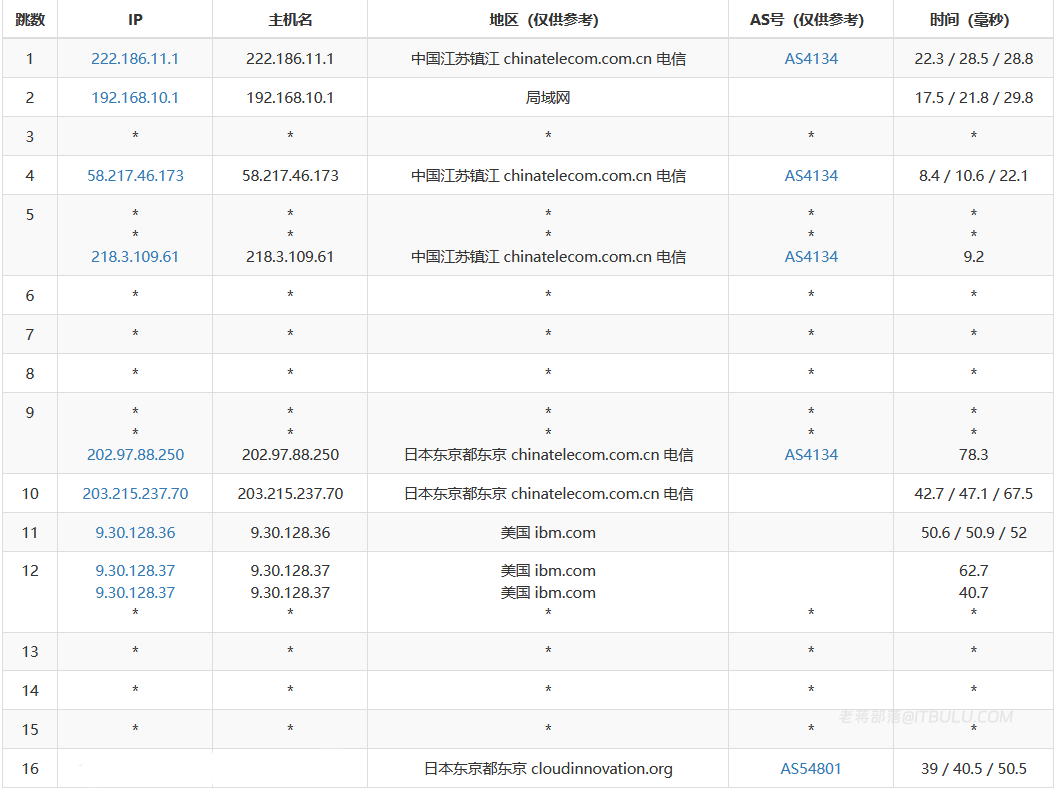Open the first 9.30.128.37 IP link
1064x788 pixels.
tap(135, 571)
